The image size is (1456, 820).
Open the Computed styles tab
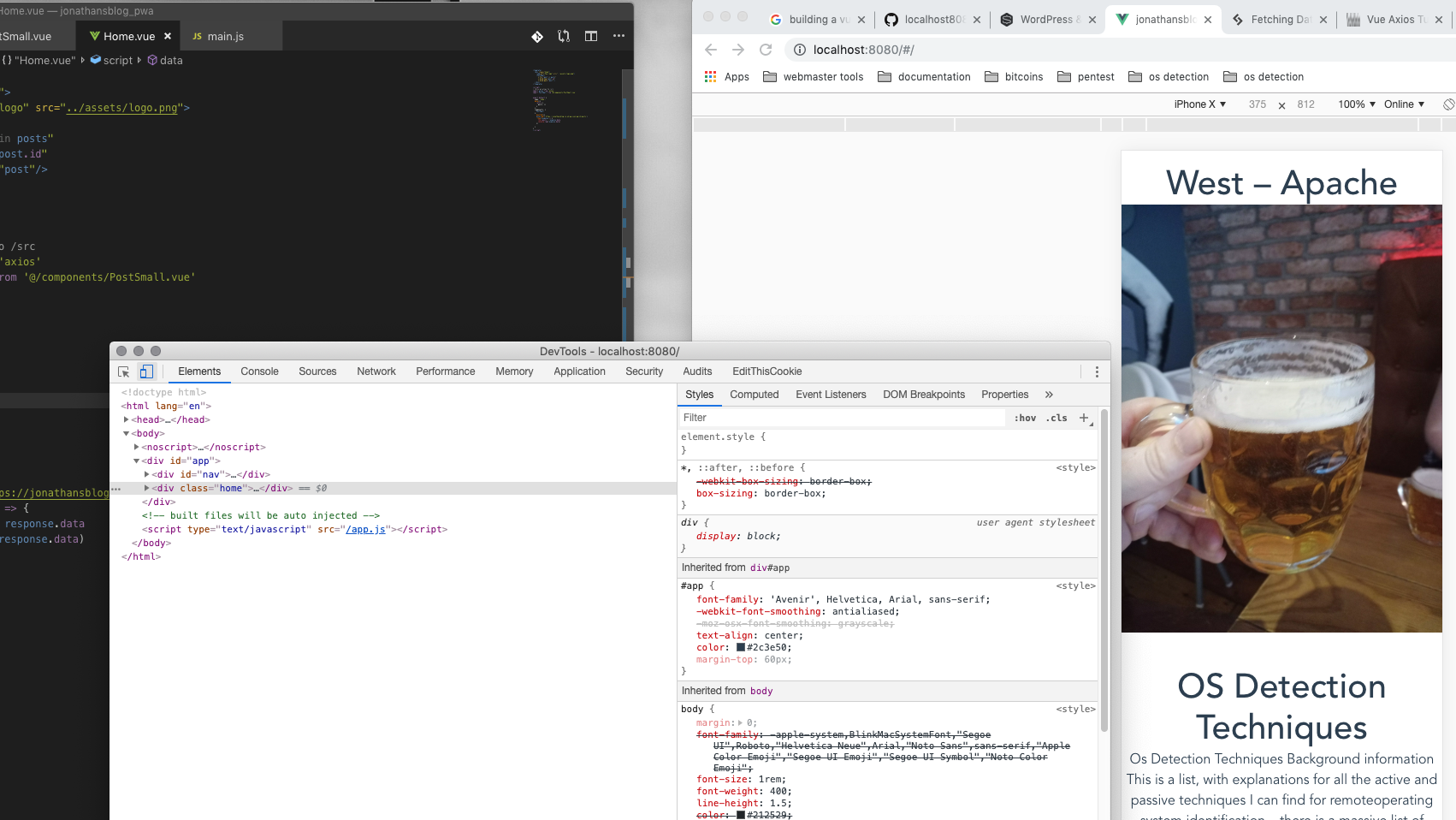(x=754, y=395)
